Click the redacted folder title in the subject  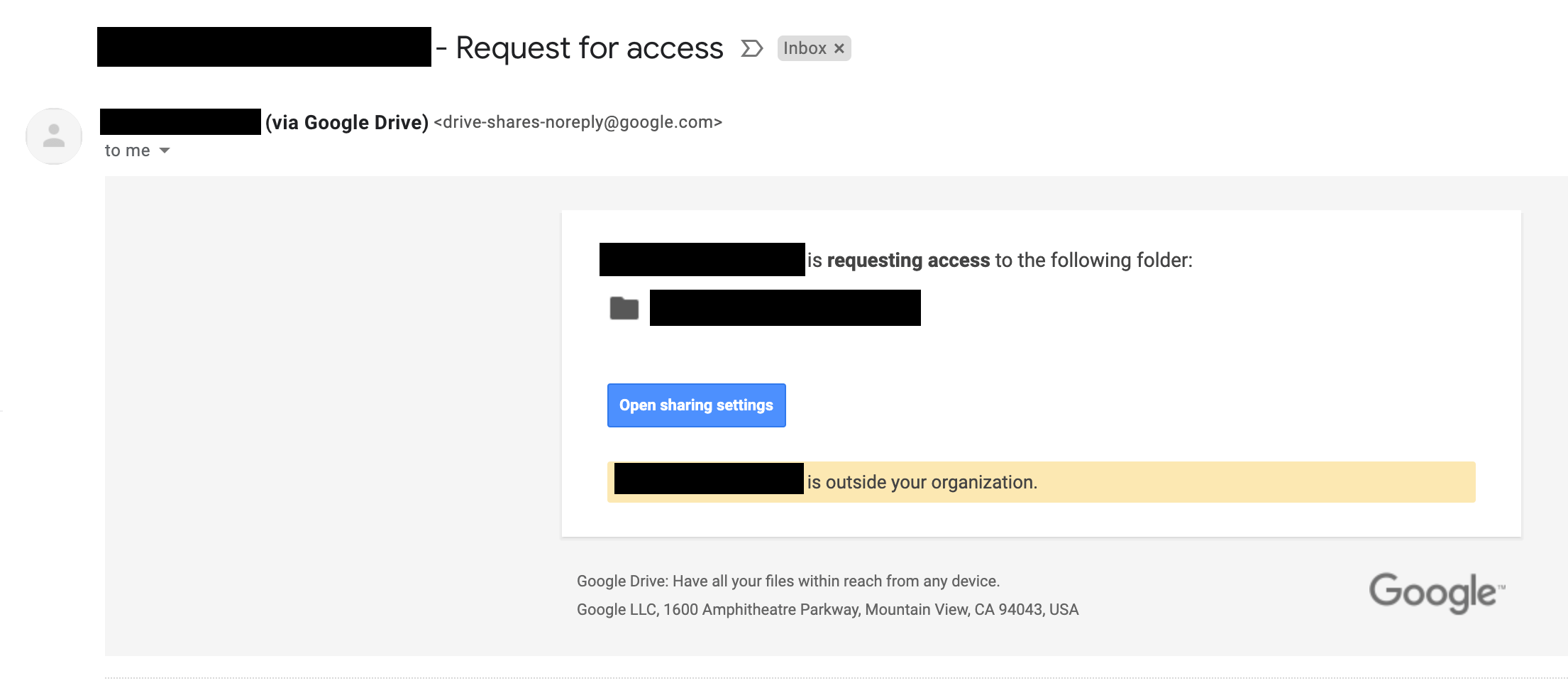tap(264, 47)
